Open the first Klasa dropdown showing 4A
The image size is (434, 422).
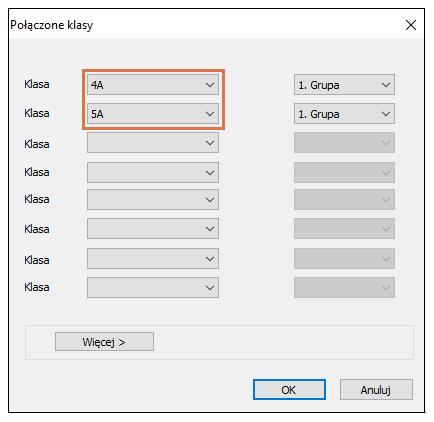[x=153, y=85]
